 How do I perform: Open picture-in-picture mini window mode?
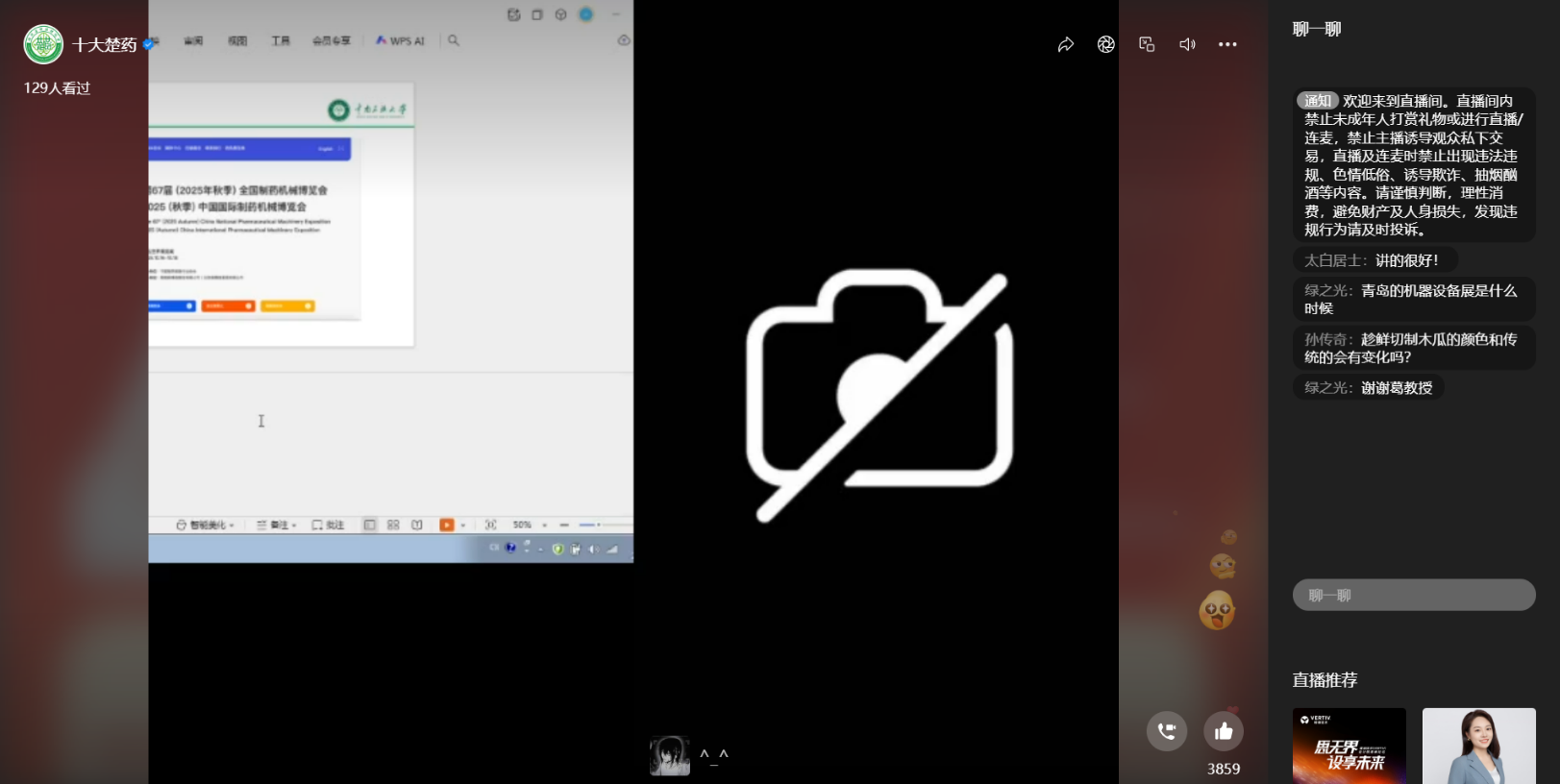tap(1146, 44)
